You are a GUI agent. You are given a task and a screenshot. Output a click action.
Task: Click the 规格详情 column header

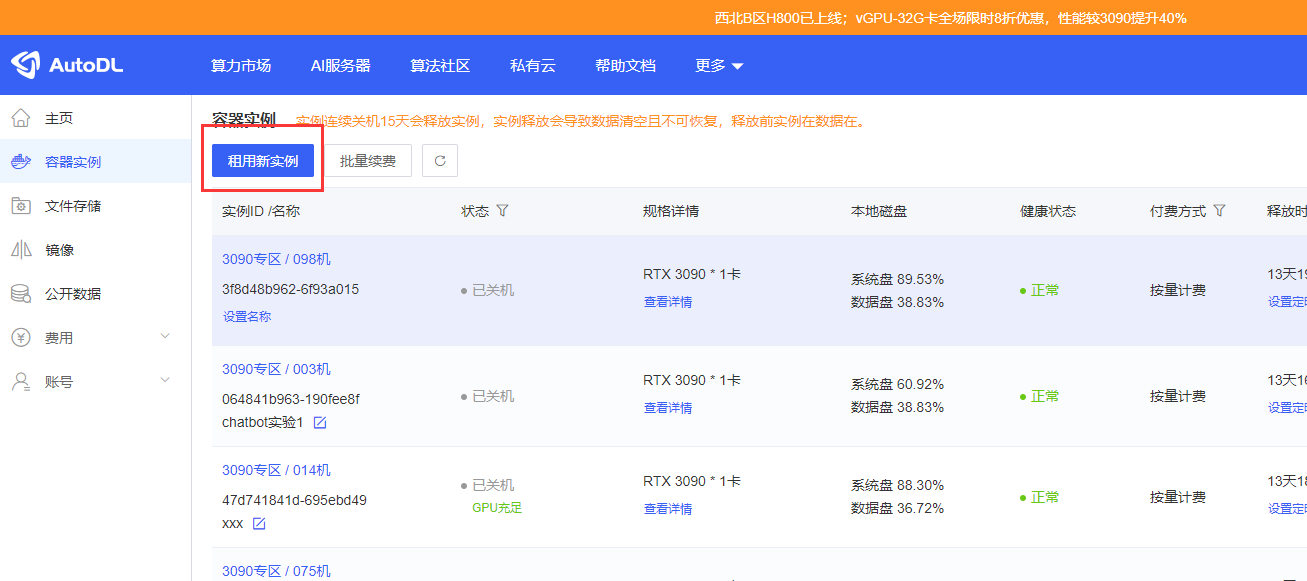[671, 211]
